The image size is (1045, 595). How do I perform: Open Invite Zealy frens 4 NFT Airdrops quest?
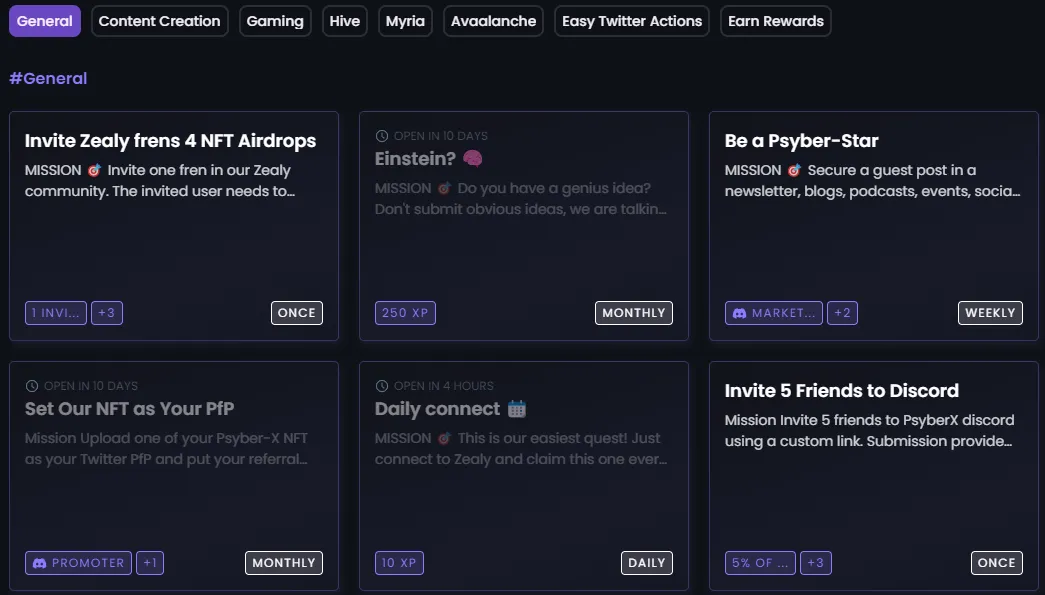tap(170, 141)
